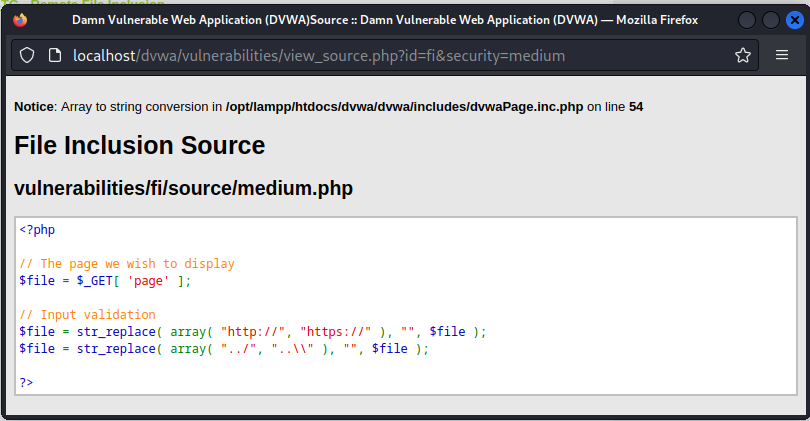Close the Firefox source window
The width and height of the screenshot is (810, 421).
click(x=795, y=20)
